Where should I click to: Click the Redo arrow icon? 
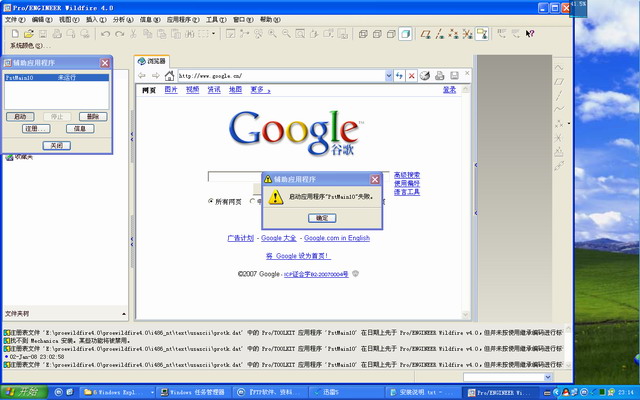[x=119, y=34]
